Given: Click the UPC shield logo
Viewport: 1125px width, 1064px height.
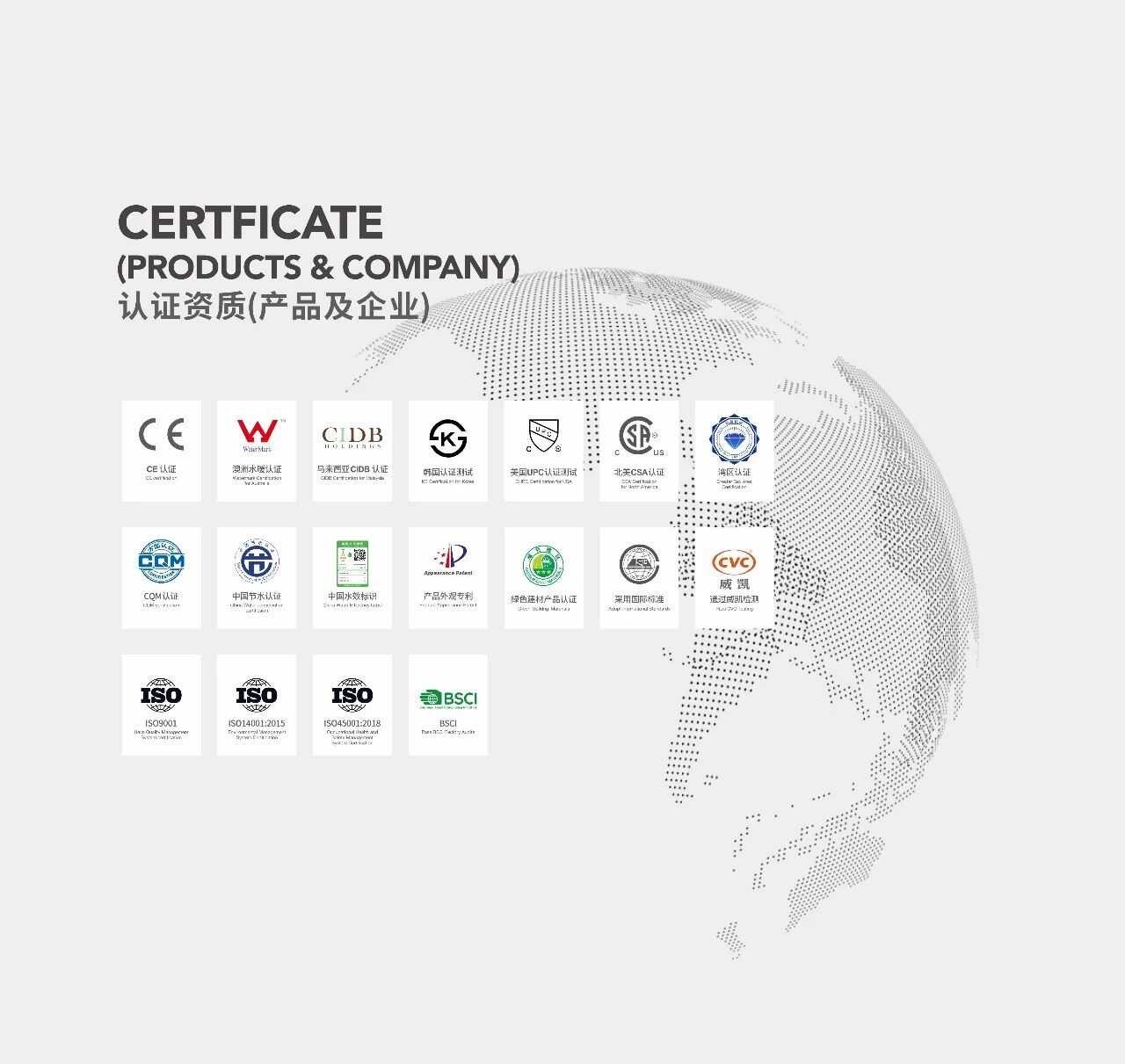Looking at the screenshot, I should (544, 437).
